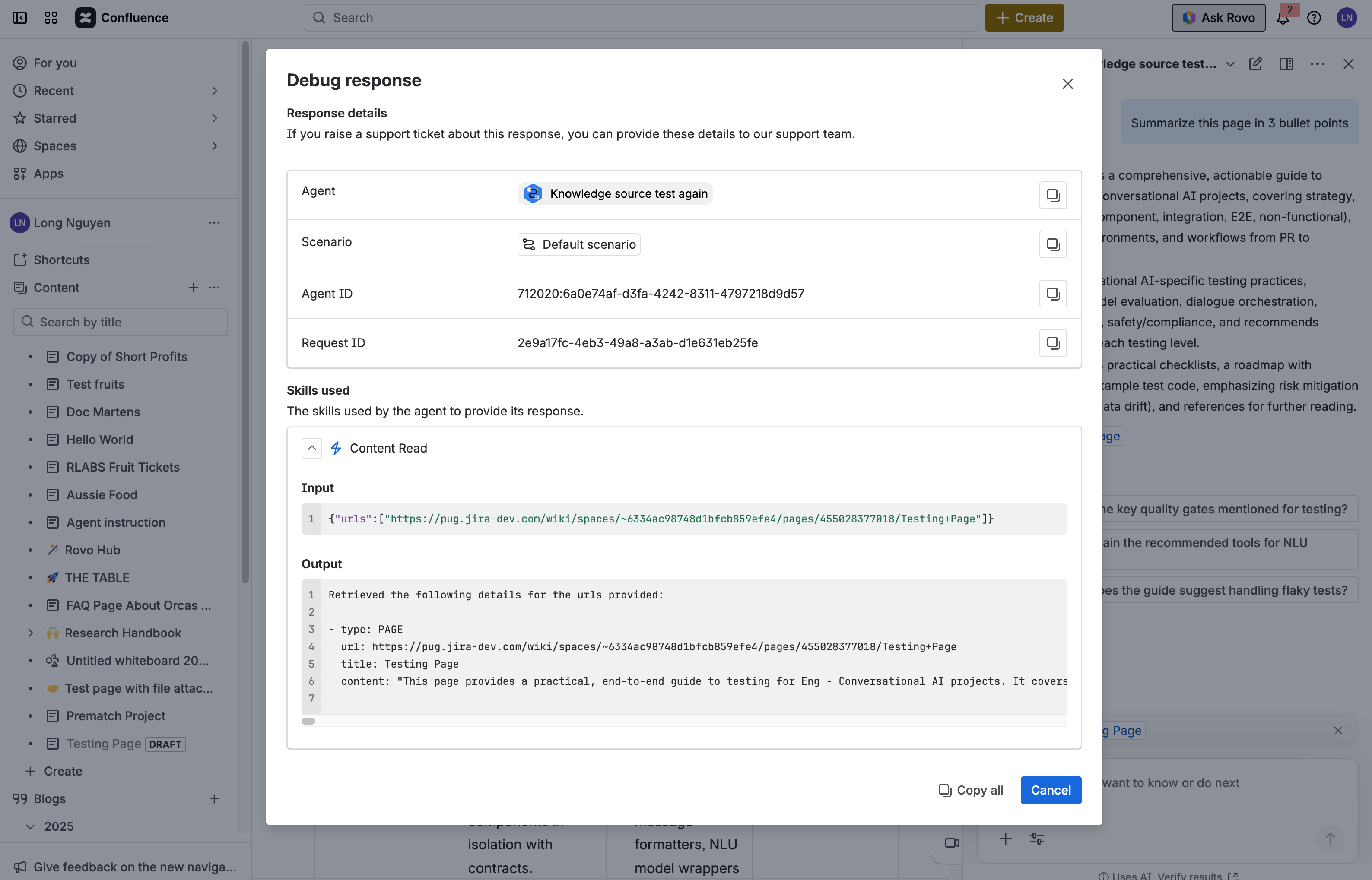Screen dimensions: 1372x880
Task: Click the horizontal scrollbar under Output
Action: tap(309, 721)
